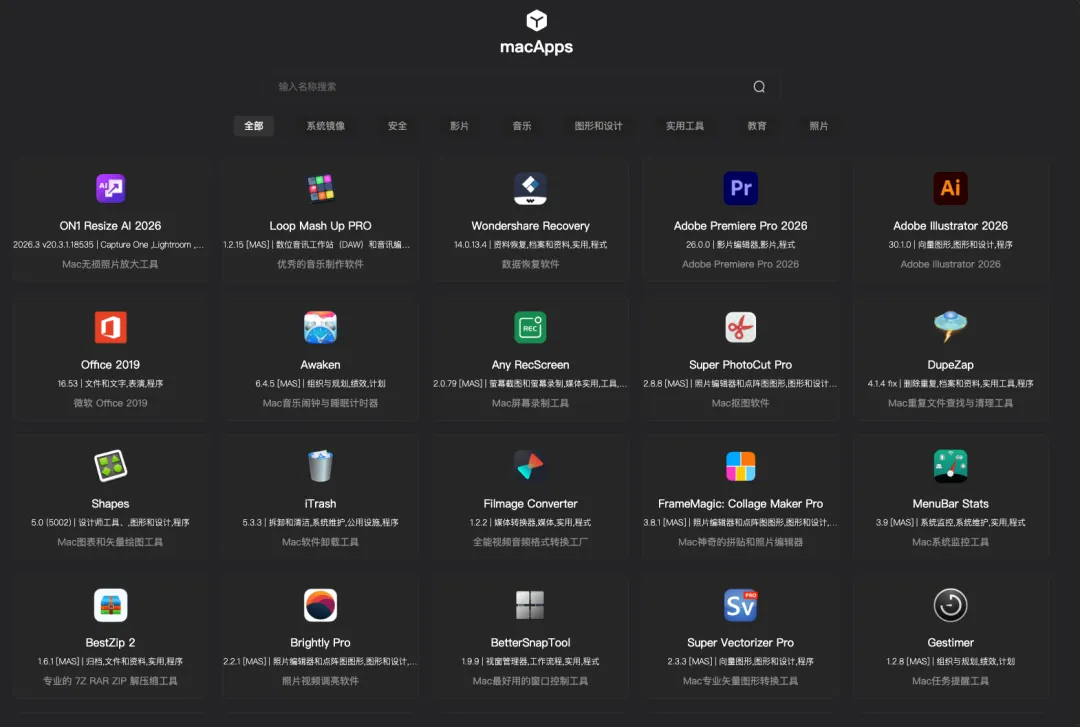
Task: Click the Wondershare Recovery title
Action: click(x=530, y=226)
